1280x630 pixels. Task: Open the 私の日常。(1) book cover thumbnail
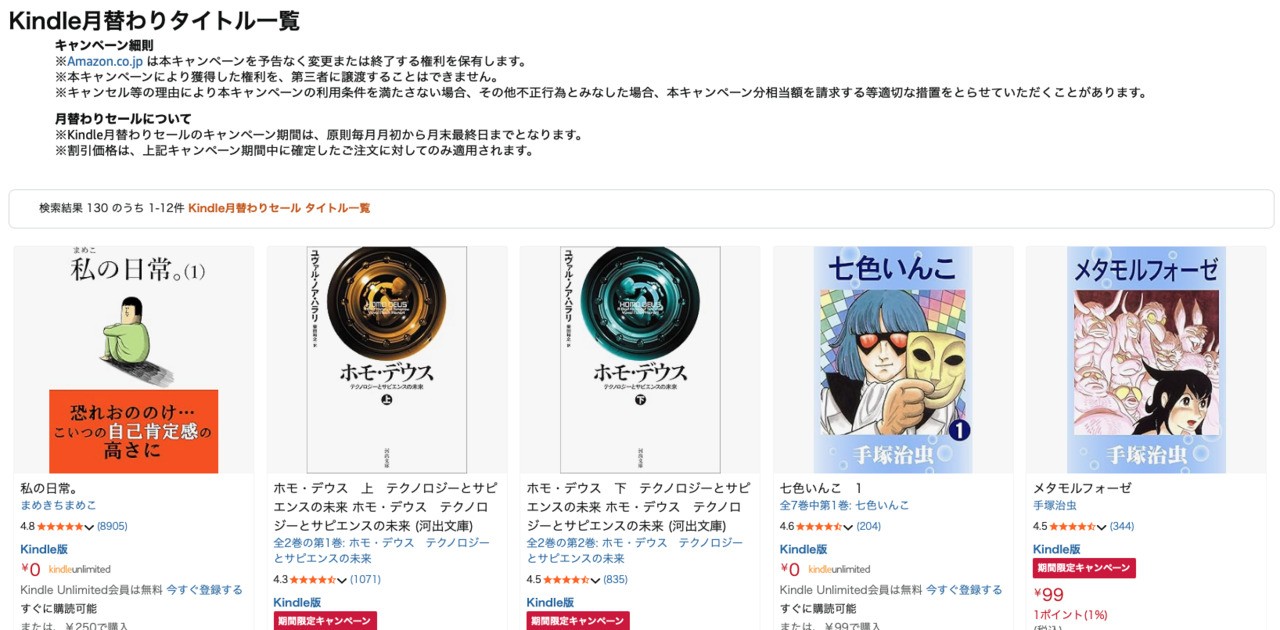[x=133, y=360]
